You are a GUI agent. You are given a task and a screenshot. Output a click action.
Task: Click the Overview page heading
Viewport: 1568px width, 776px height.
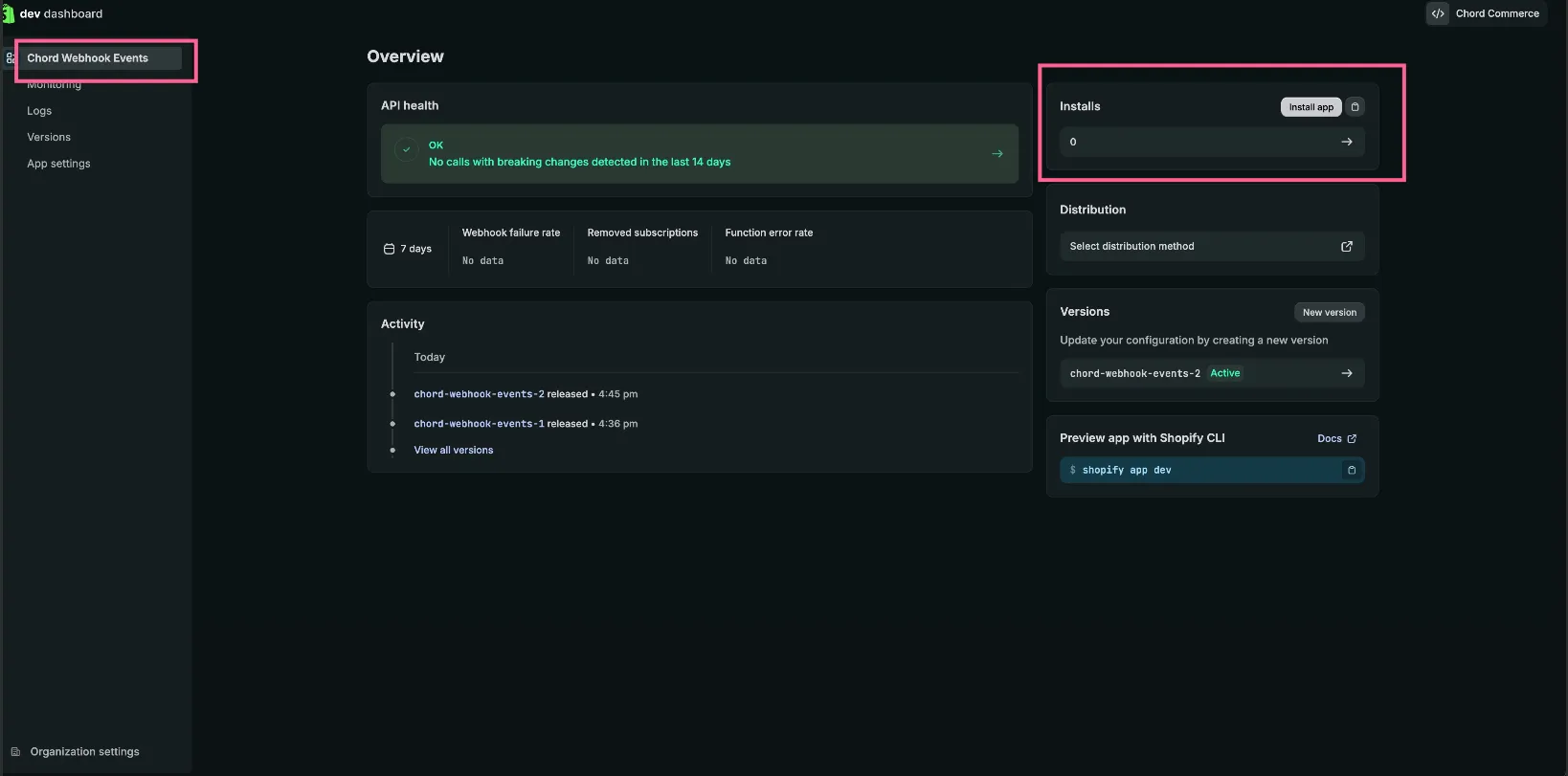click(405, 56)
